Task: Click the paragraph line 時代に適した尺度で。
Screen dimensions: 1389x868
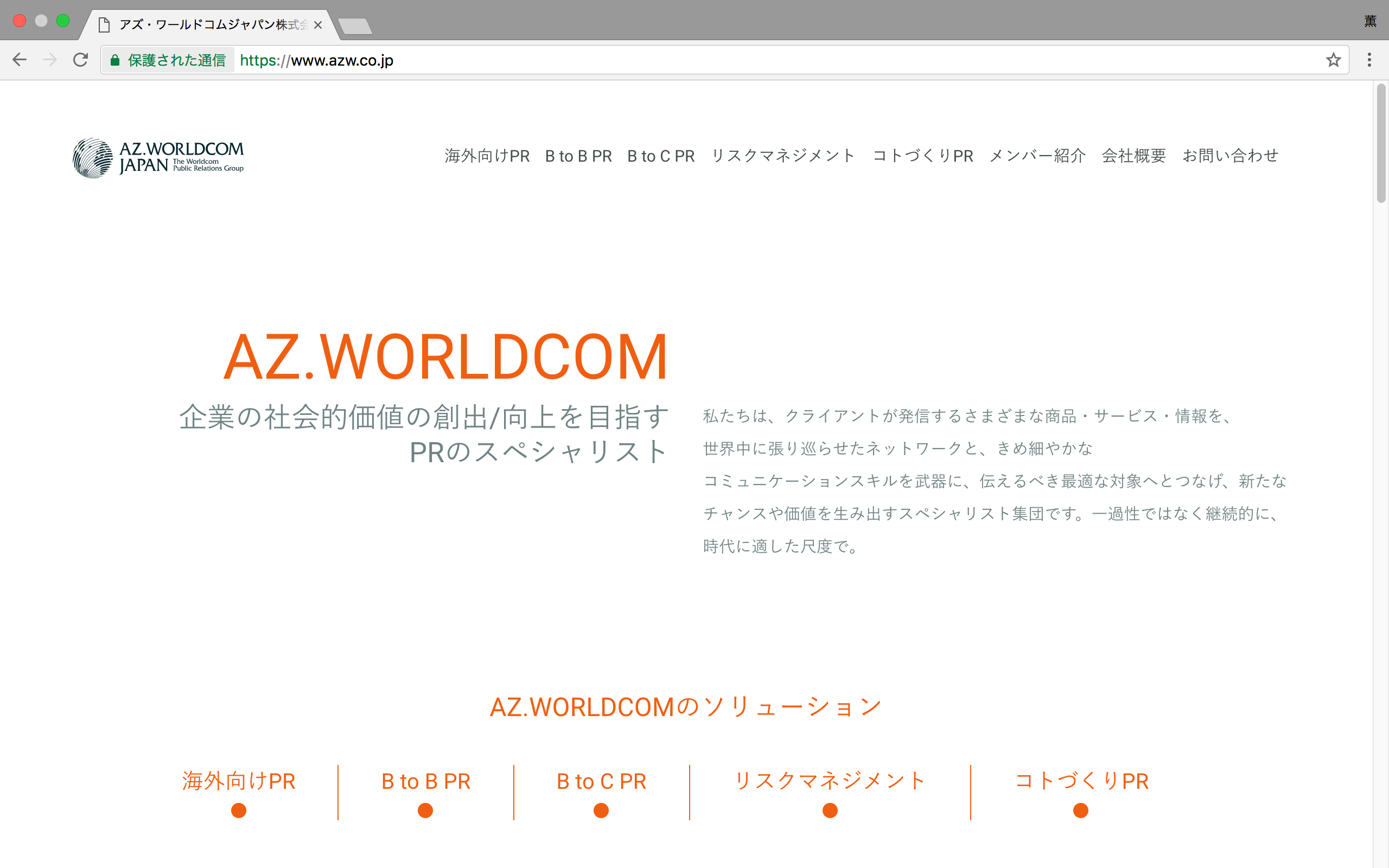Action: click(781, 546)
